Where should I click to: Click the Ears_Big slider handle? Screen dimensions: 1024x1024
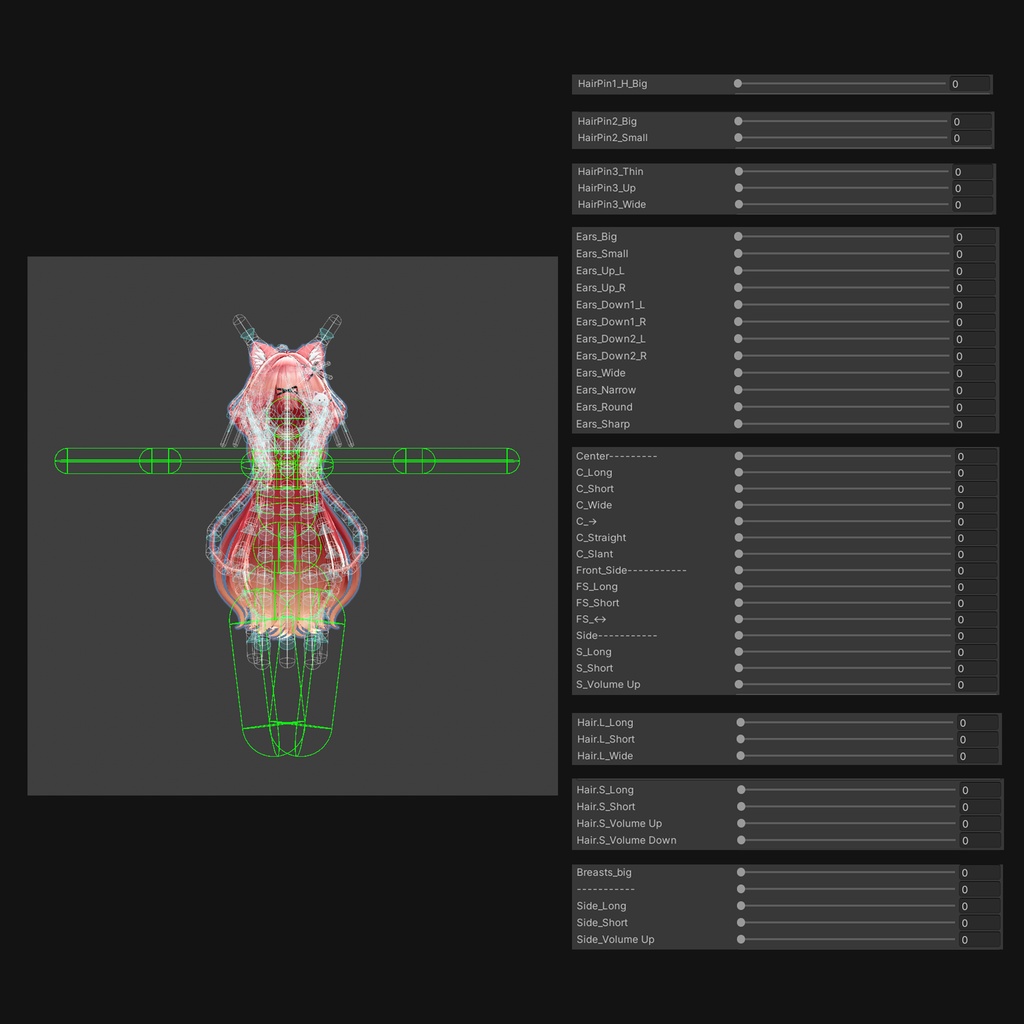pyautogui.click(x=739, y=237)
